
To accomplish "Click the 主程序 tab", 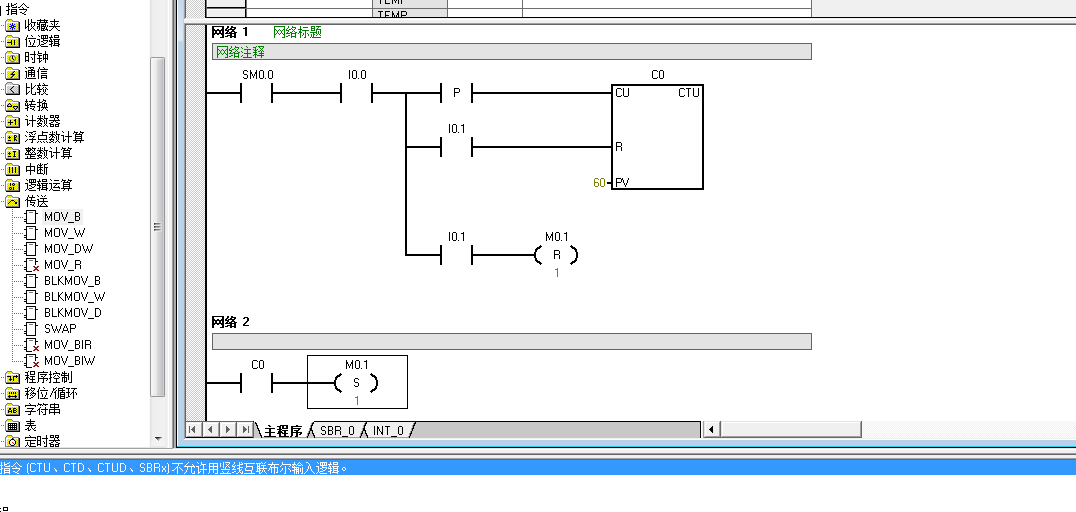I will [x=282, y=431].
